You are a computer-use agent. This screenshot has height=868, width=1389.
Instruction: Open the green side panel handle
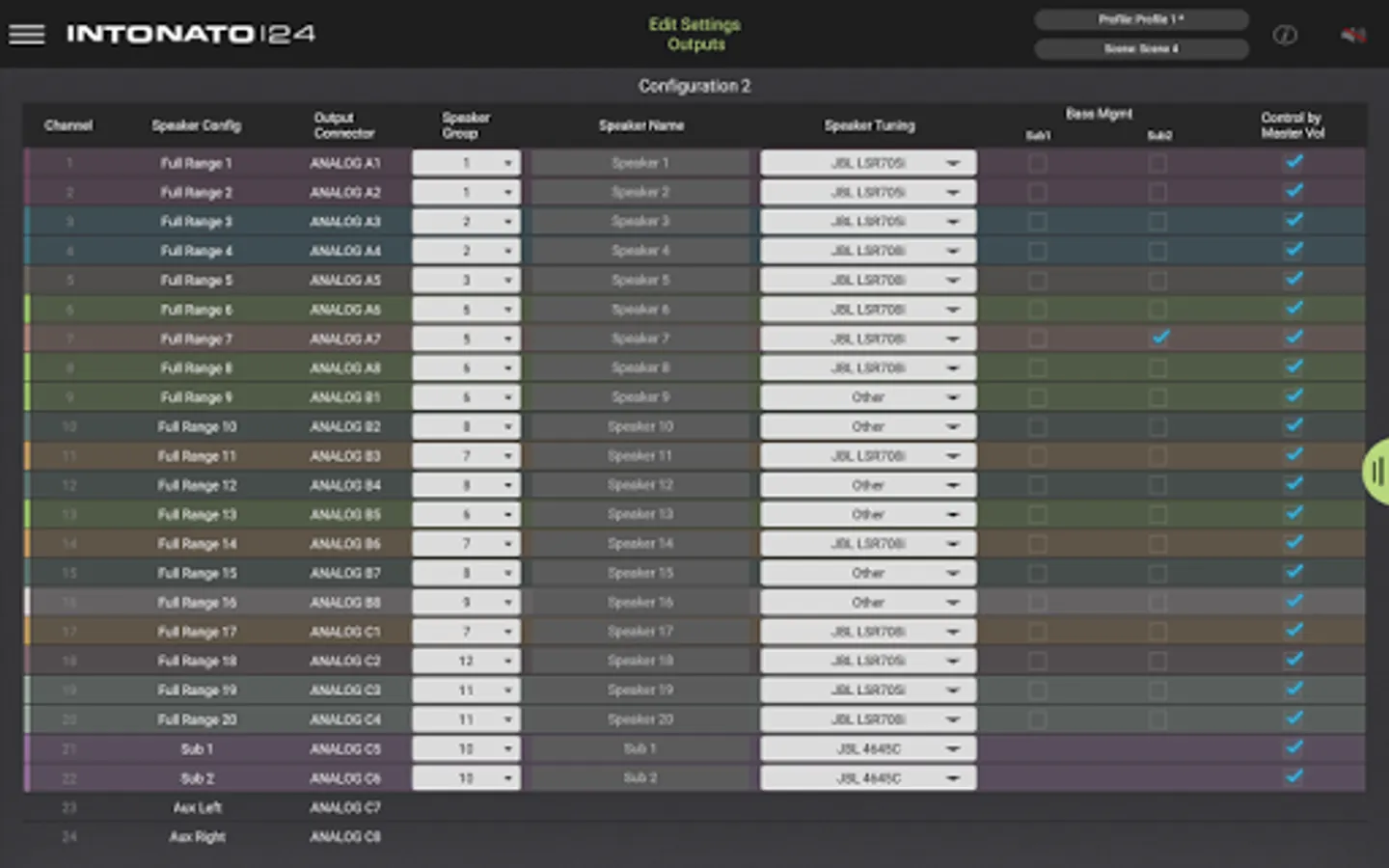click(x=1376, y=472)
